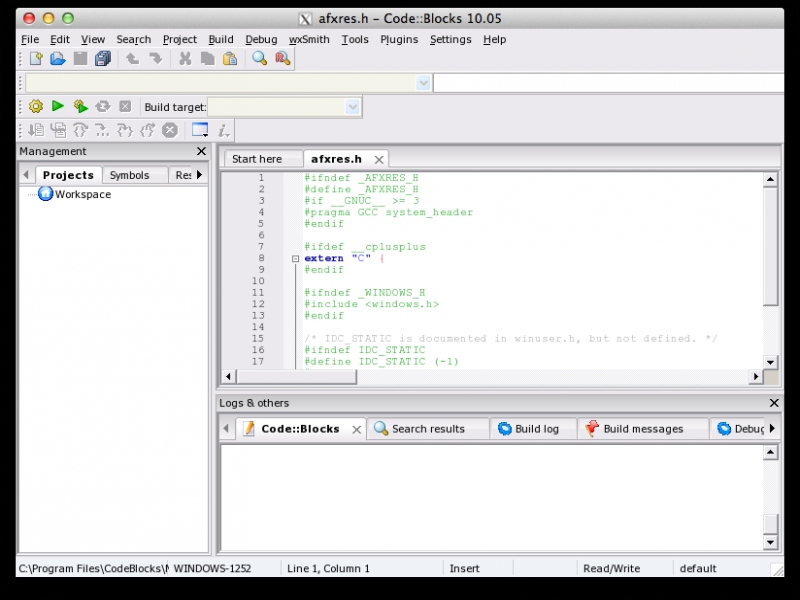Open the wxSmith menu
The image size is (800, 600).
pyautogui.click(x=309, y=39)
